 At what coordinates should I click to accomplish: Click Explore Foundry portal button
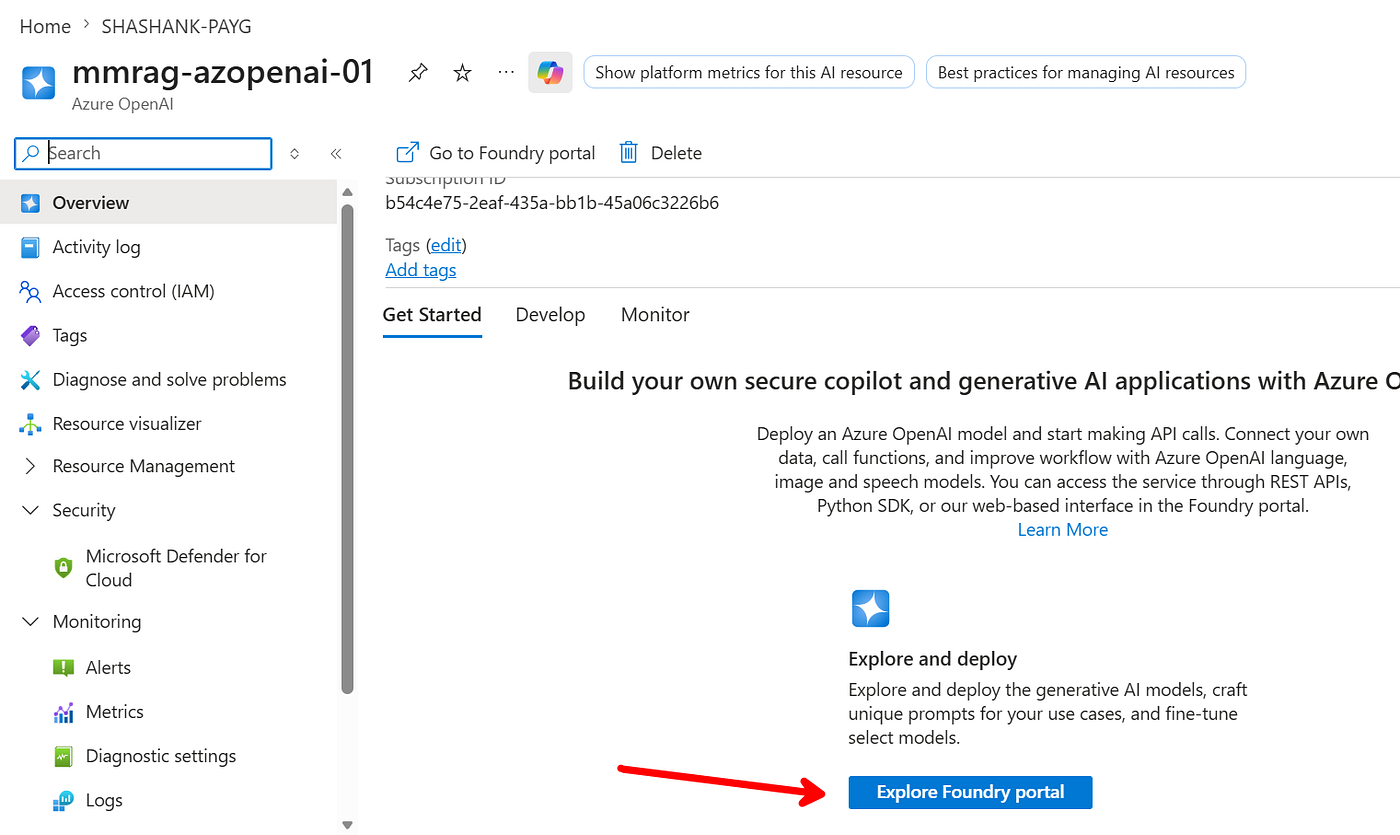click(x=970, y=792)
